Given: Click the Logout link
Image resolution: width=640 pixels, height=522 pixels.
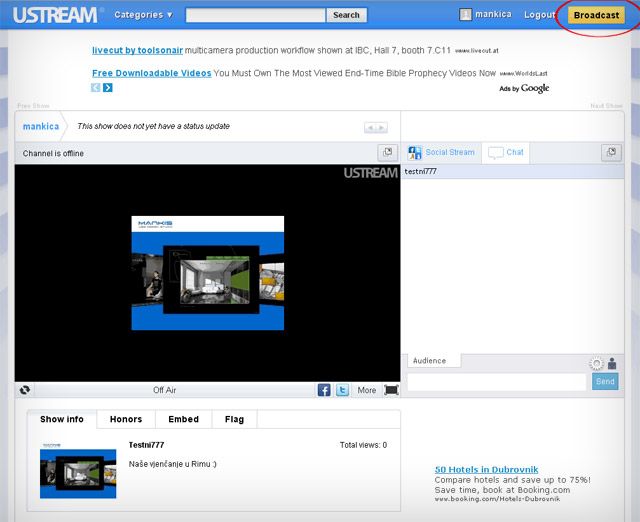Looking at the screenshot, I should tap(539, 15).
